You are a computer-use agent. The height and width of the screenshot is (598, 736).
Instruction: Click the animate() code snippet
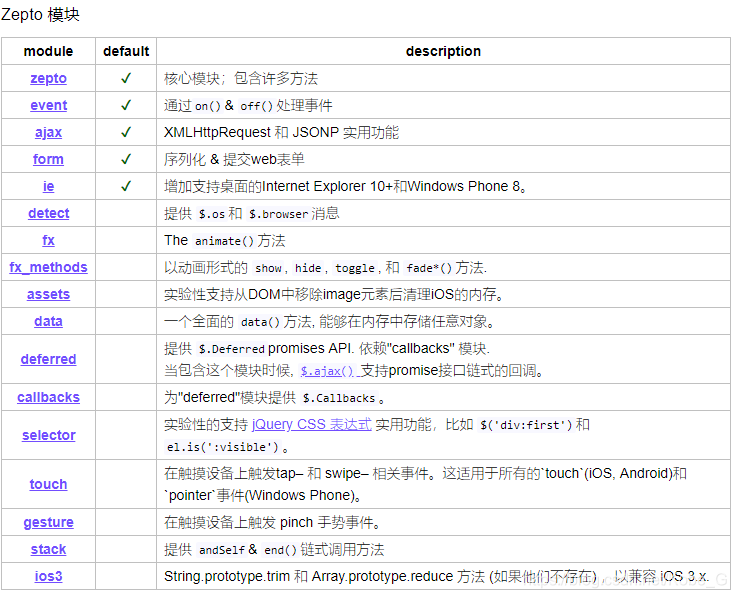tap(224, 241)
